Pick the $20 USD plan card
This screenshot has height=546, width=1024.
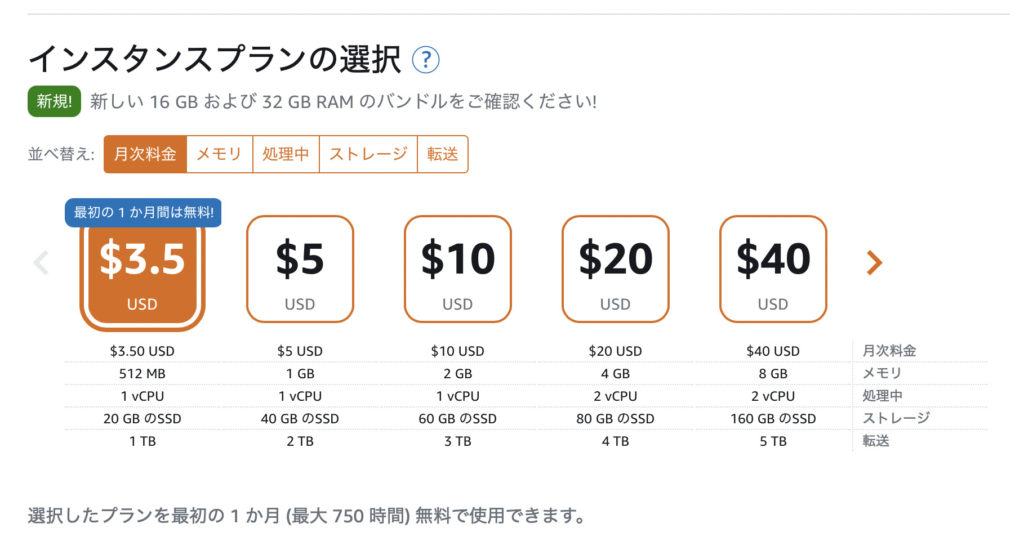(615, 269)
